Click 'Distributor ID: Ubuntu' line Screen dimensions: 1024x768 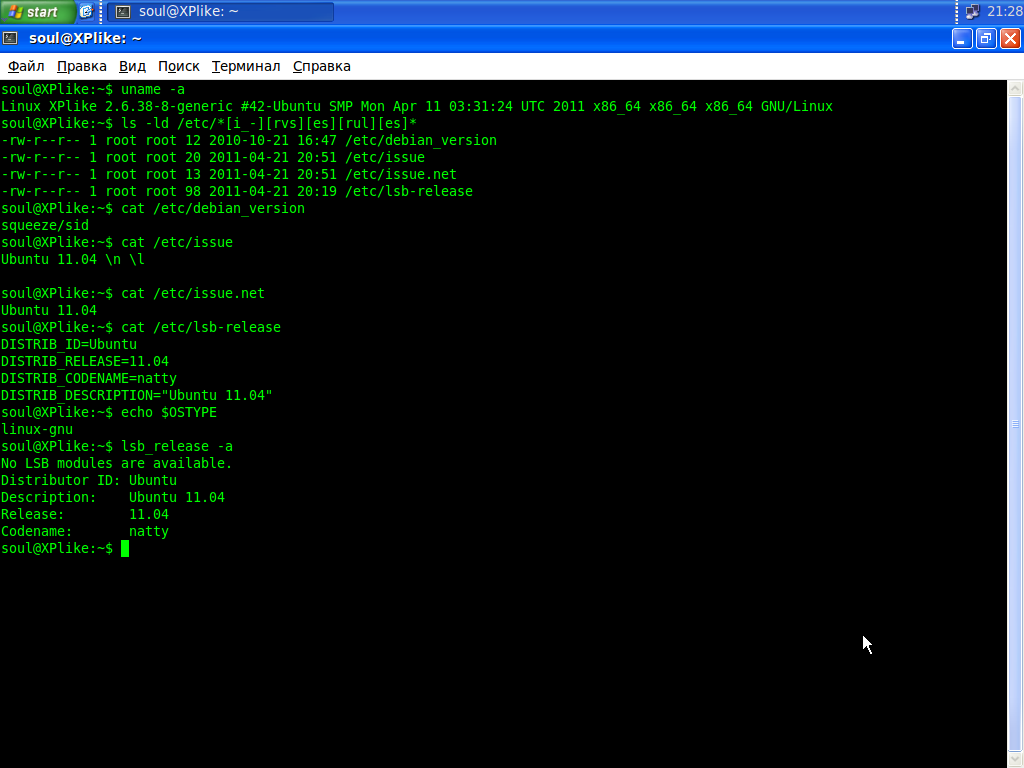click(x=89, y=480)
